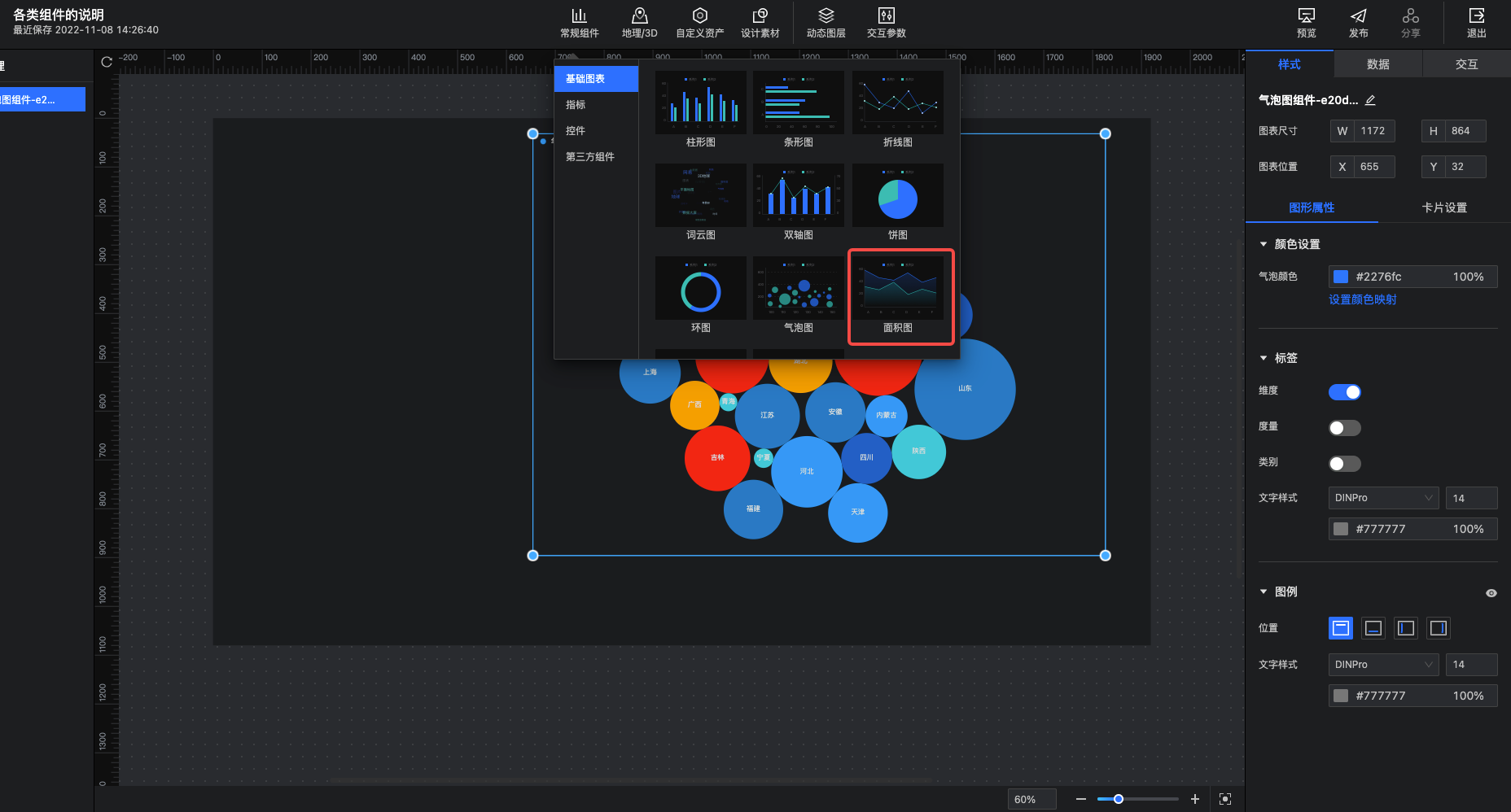Click the 发布 publish icon
This screenshot has height=812, width=1511.
tap(1358, 23)
